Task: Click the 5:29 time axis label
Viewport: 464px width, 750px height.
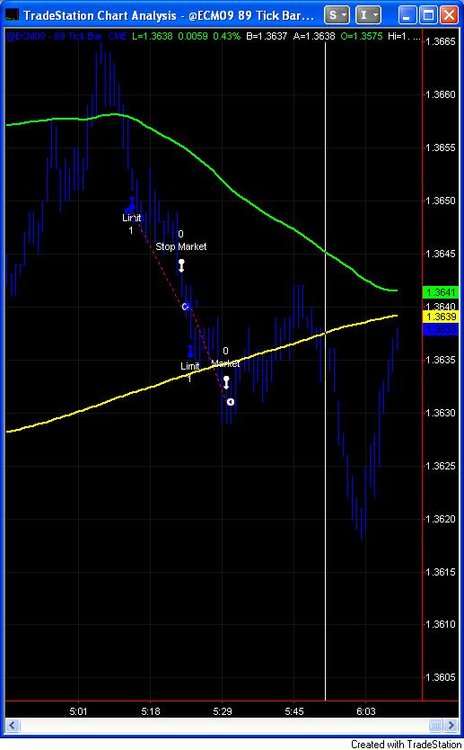Action: [222, 711]
